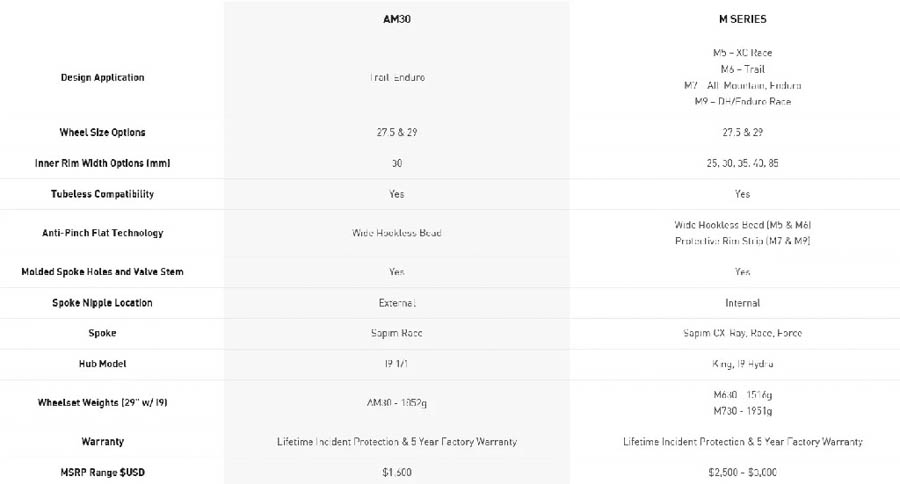
Task: Select the External spoke nipple value
Action: tap(397, 303)
